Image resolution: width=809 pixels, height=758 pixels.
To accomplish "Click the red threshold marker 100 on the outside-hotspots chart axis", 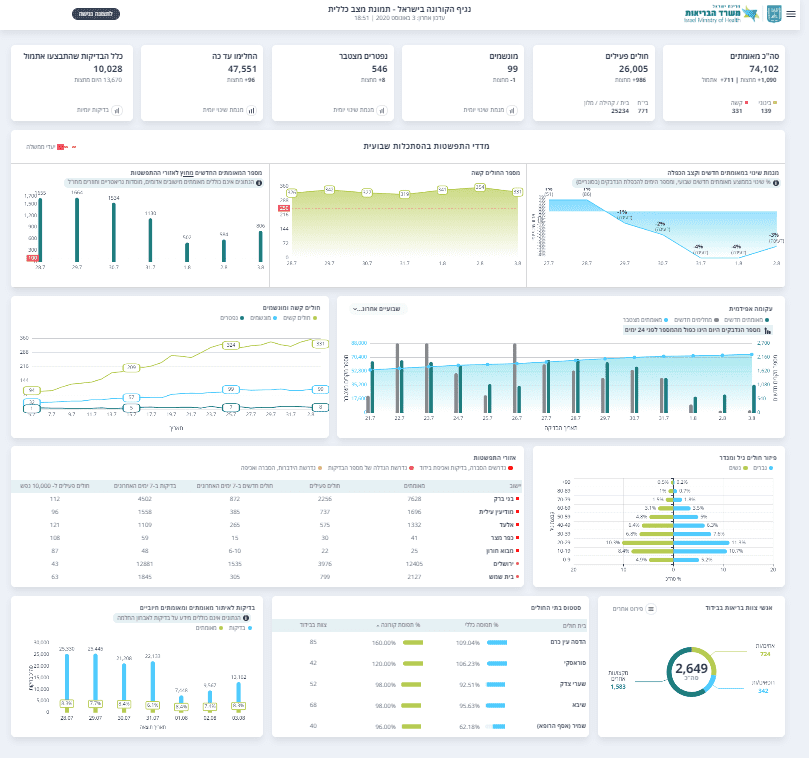I will pyautogui.click(x=33, y=257).
